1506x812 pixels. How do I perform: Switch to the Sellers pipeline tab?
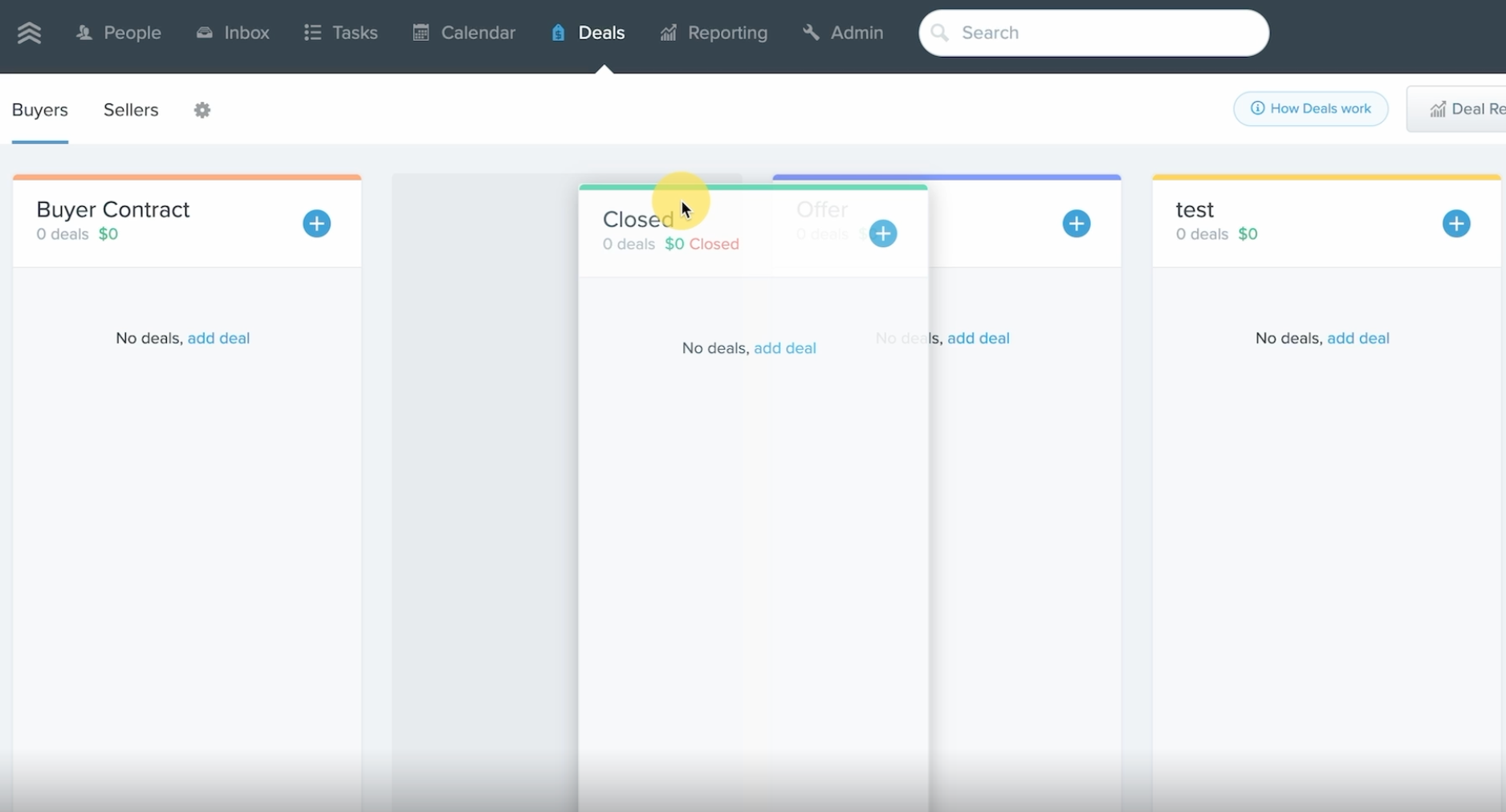[131, 110]
